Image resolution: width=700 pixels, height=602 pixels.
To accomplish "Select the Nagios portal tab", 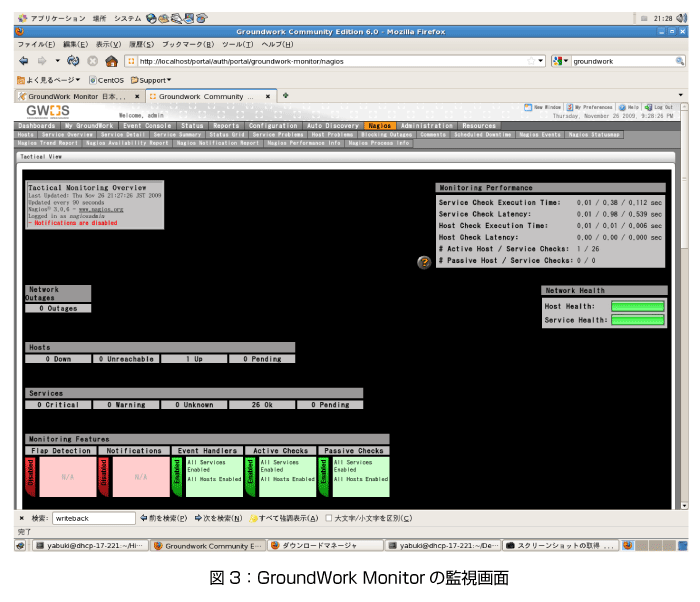I will [x=379, y=126].
